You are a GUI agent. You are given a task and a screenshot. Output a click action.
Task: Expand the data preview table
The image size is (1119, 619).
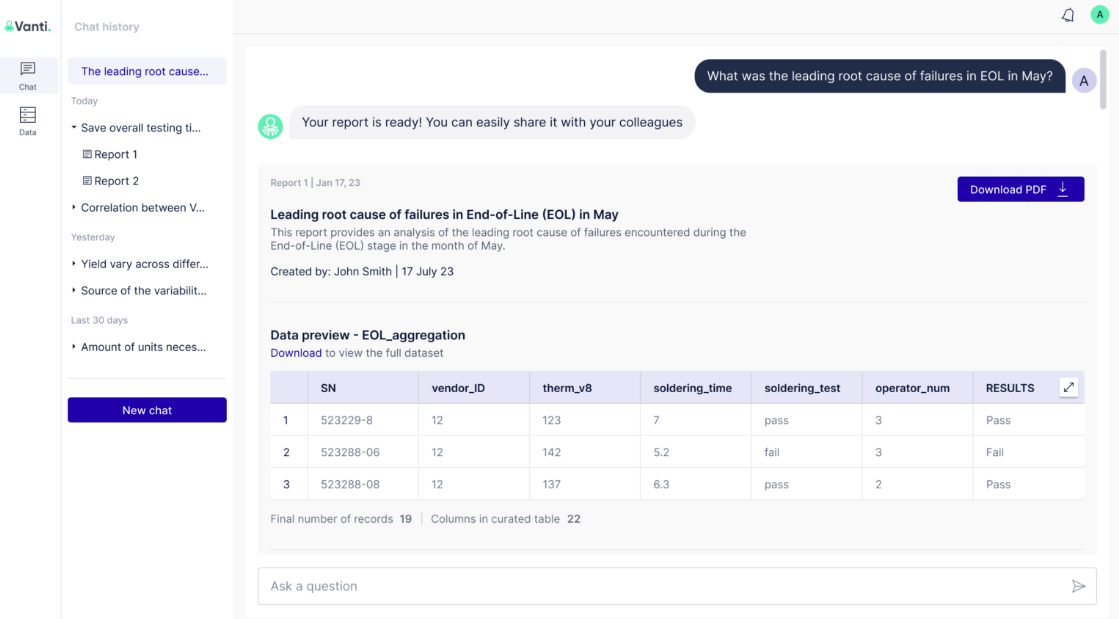pyautogui.click(x=1069, y=387)
